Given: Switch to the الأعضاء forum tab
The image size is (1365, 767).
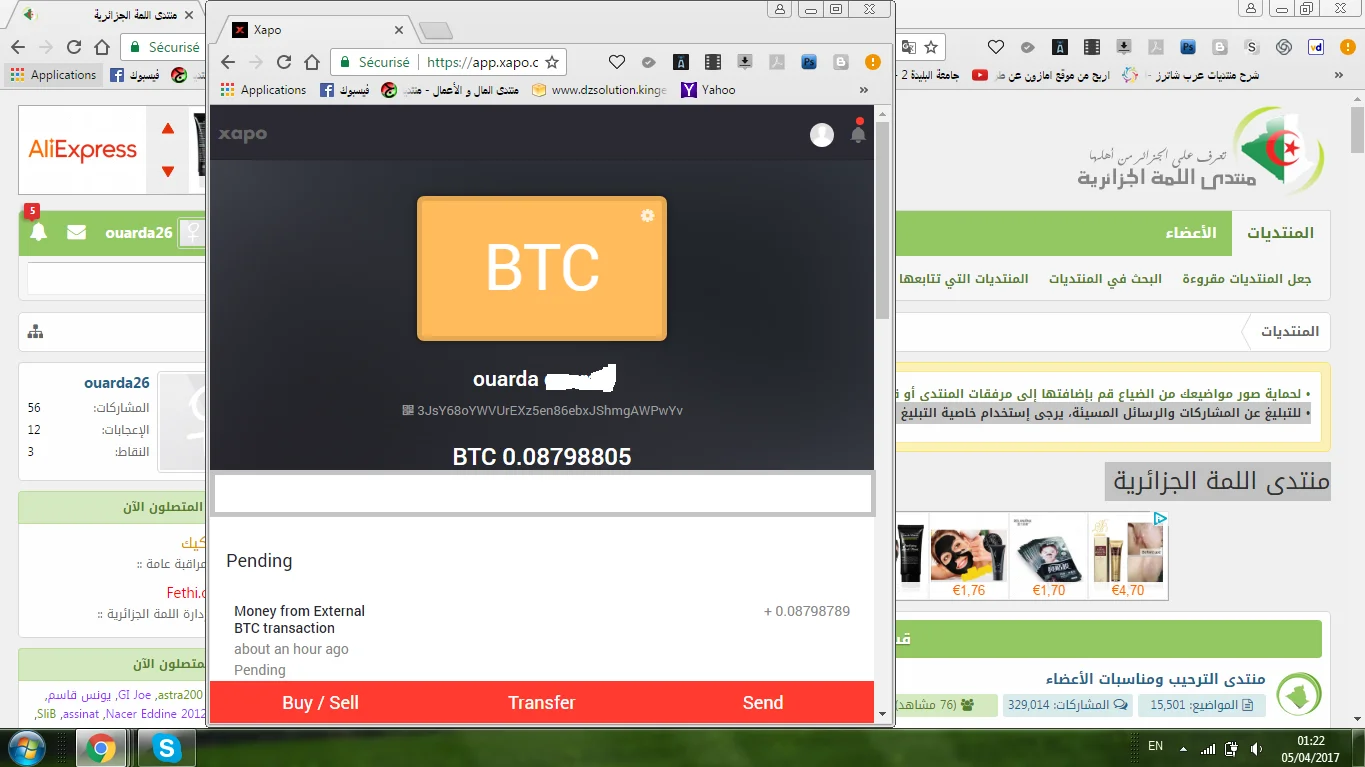Looking at the screenshot, I should click(x=1190, y=233).
